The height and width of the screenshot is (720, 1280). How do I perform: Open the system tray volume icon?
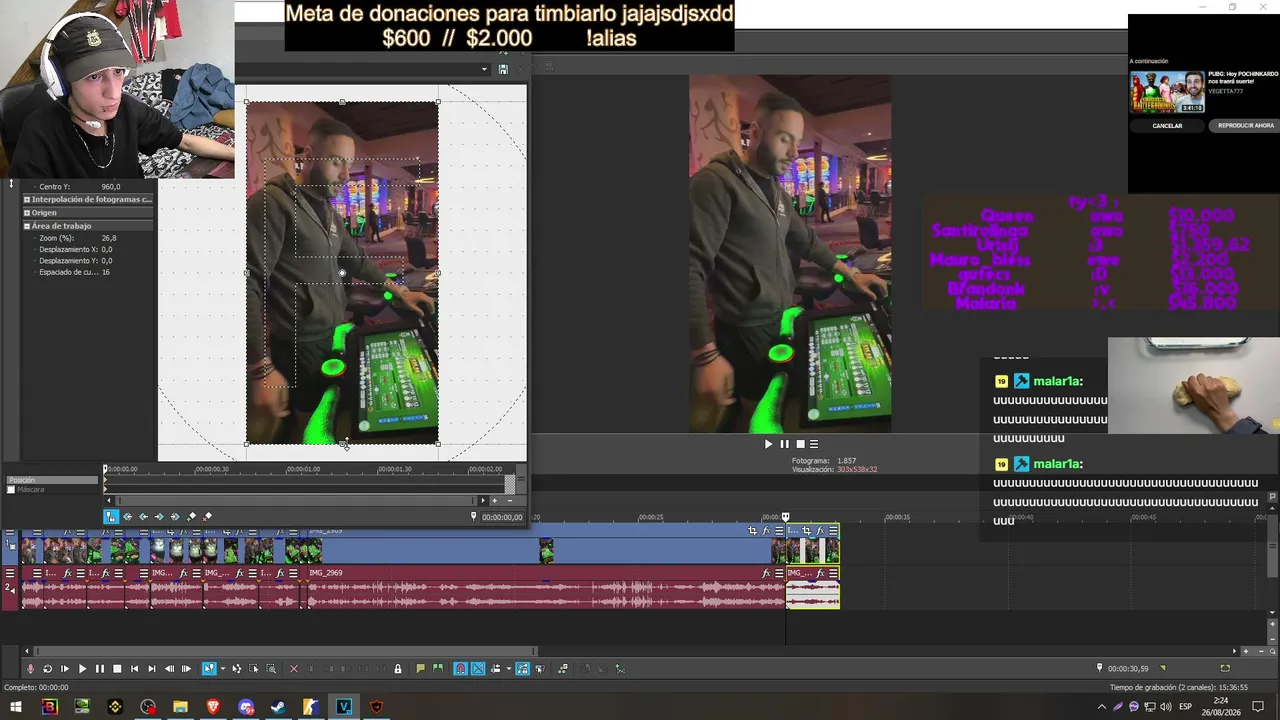coord(1165,707)
